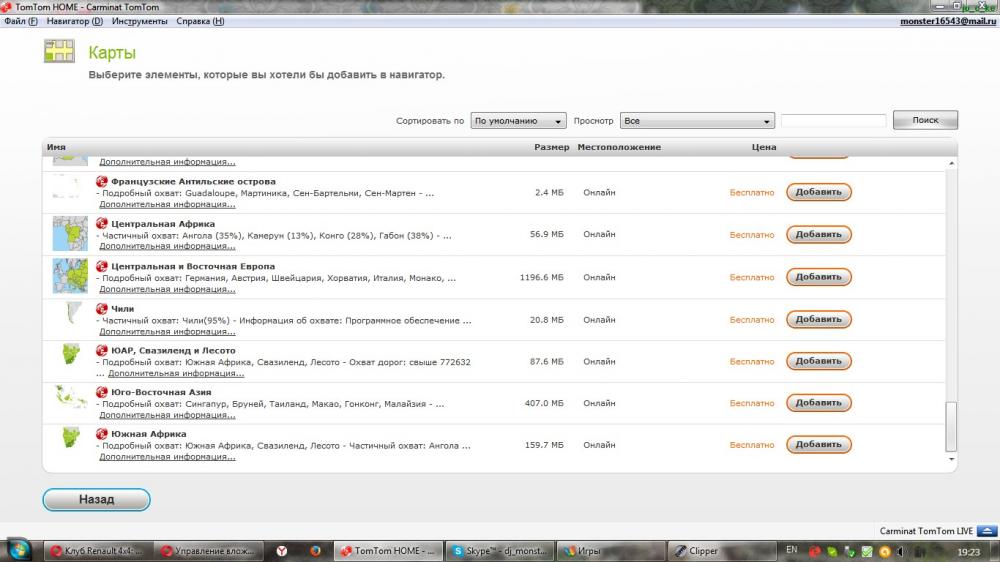The width and height of the screenshot is (1000, 562).
Task: Open the Справка menu
Action: [x=200, y=21]
